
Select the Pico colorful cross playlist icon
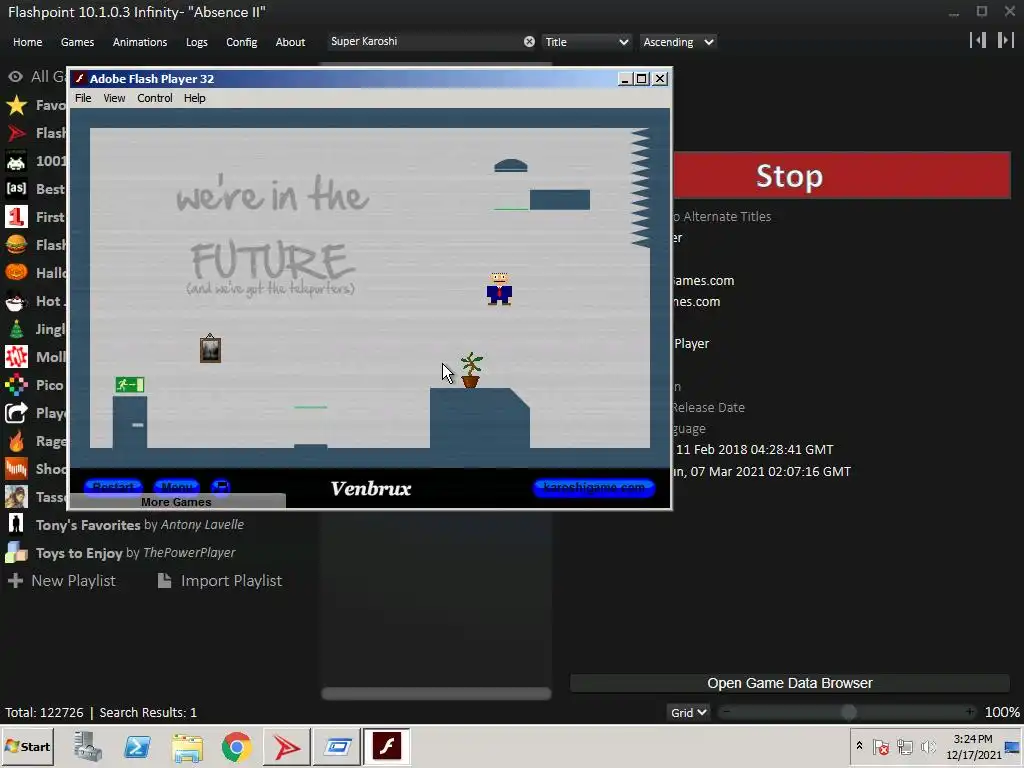coord(16,385)
